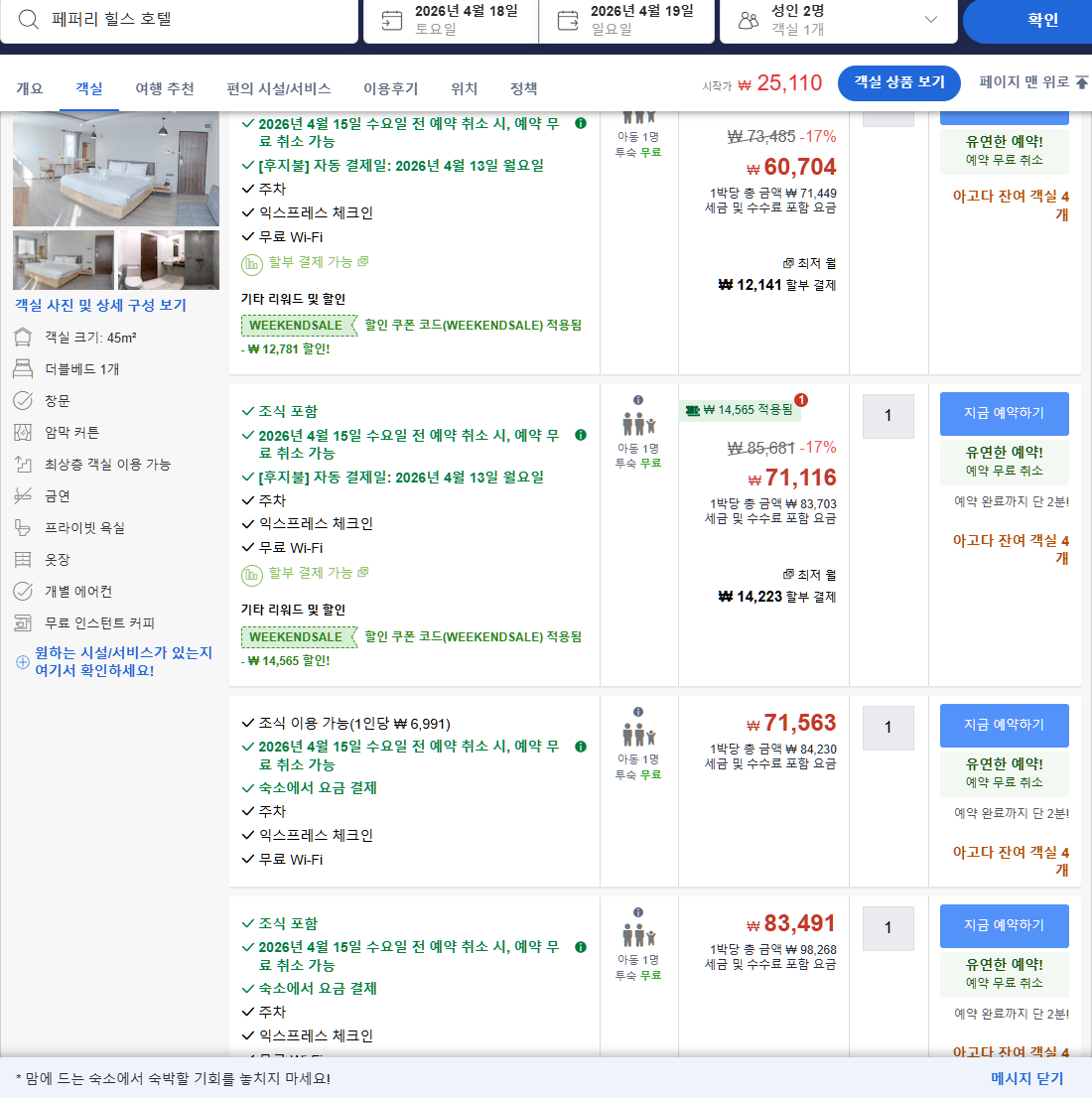Screen dimensions: 1092x1098
Task: Click the no-smoking icon
Action: tap(23, 496)
